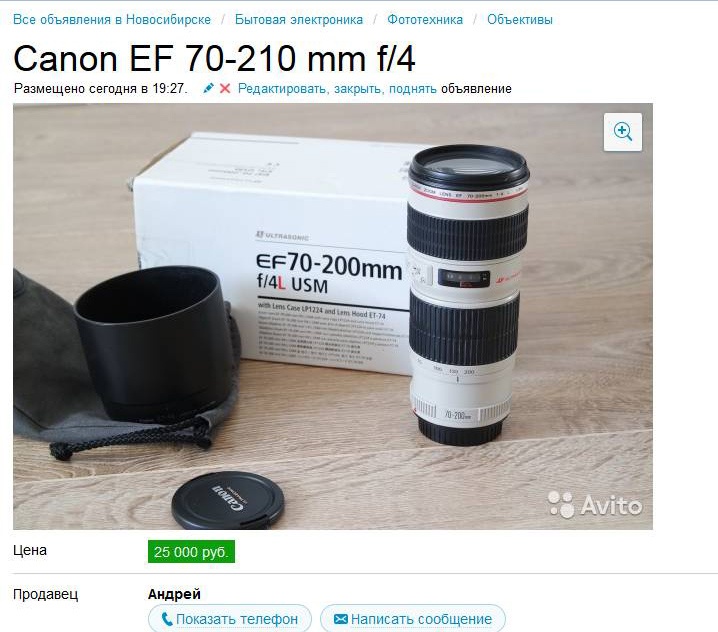Click the Размещено сегодня в 19:27 text
This screenshot has height=632, width=718.
(101, 89)
